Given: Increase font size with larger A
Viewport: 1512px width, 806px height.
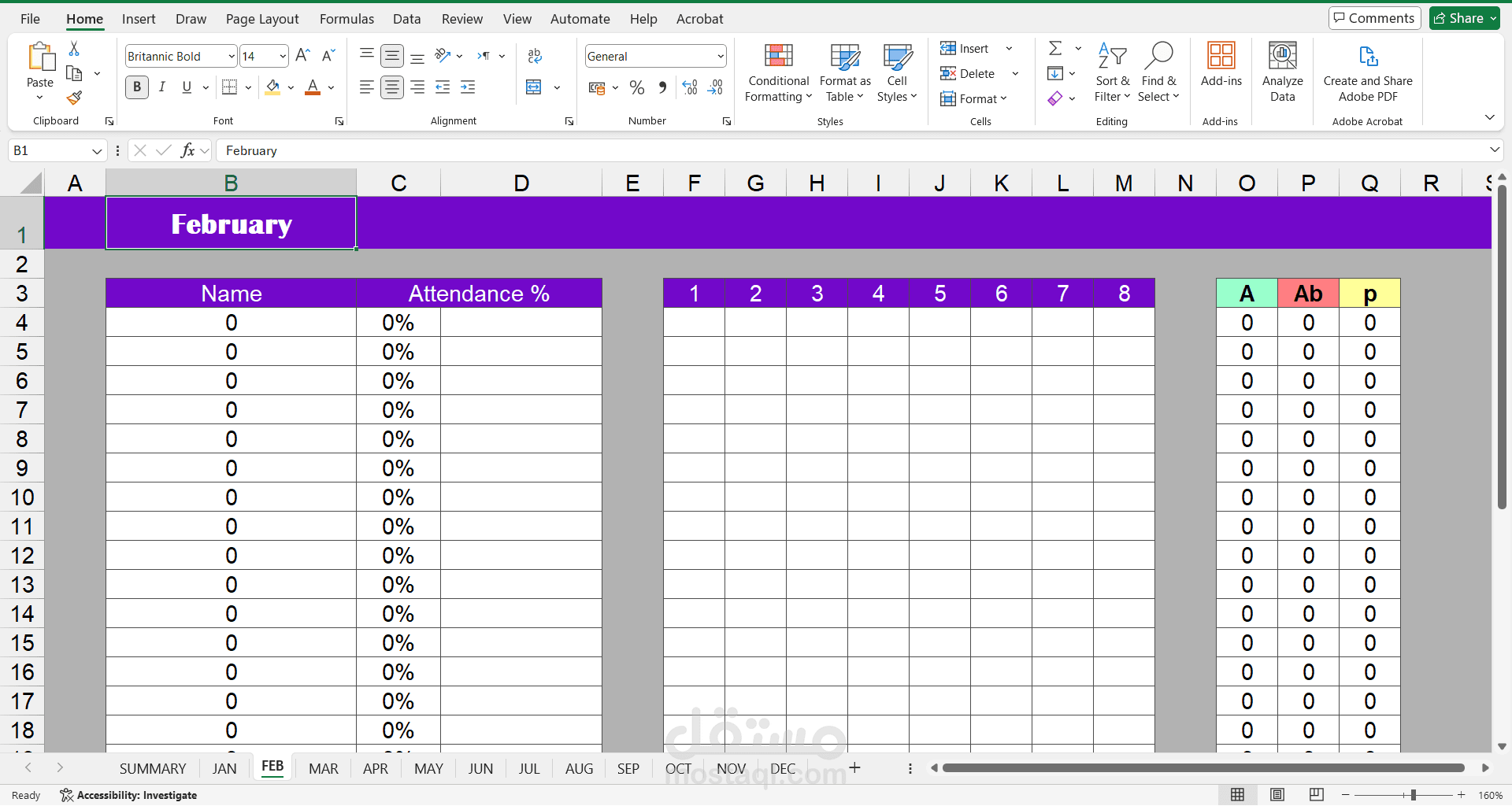Looking at the screenshot, I should pyautogui.click(x=302, y=56).
